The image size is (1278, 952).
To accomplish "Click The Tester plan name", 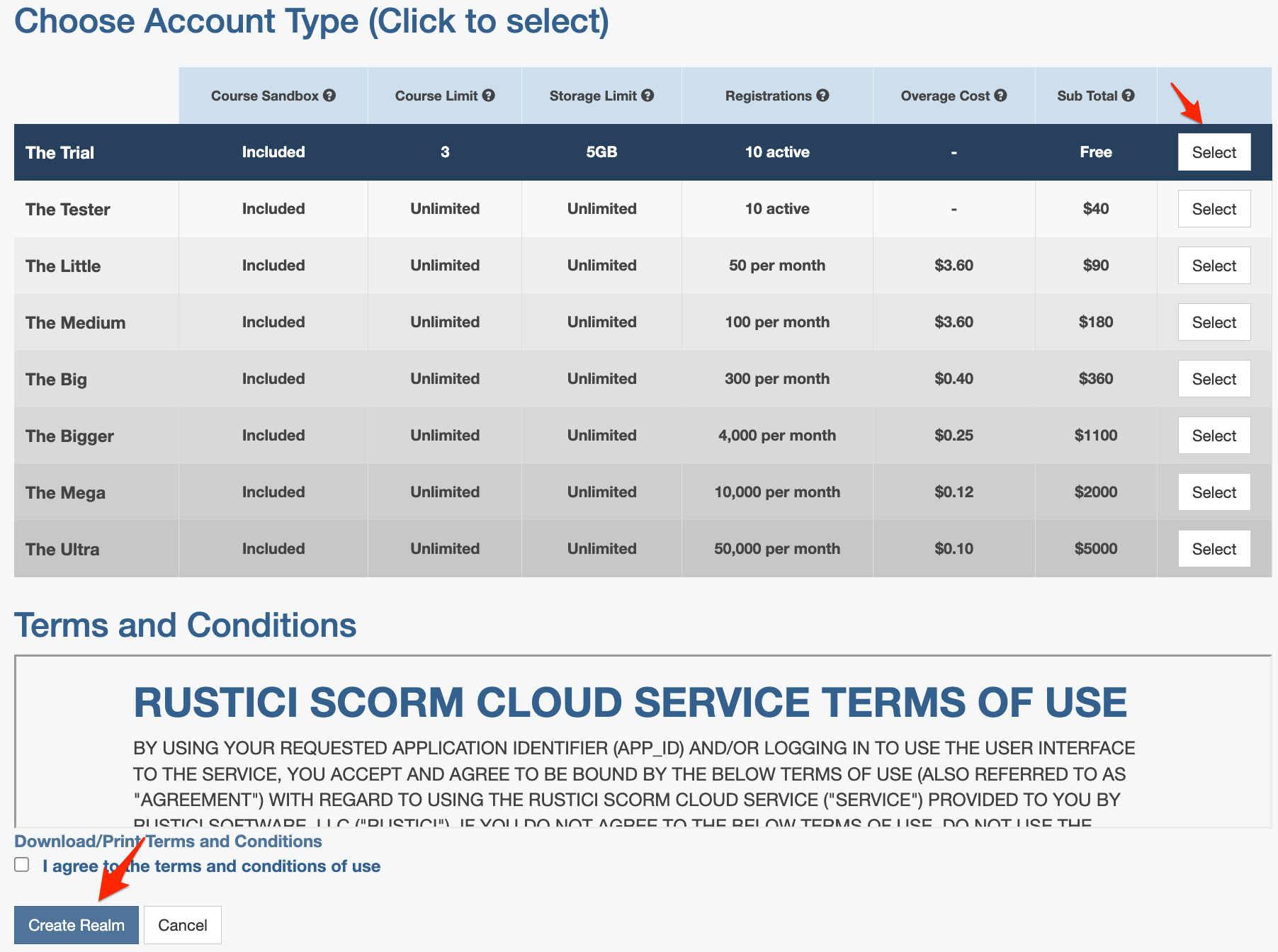I will click(x=68, y=210).
